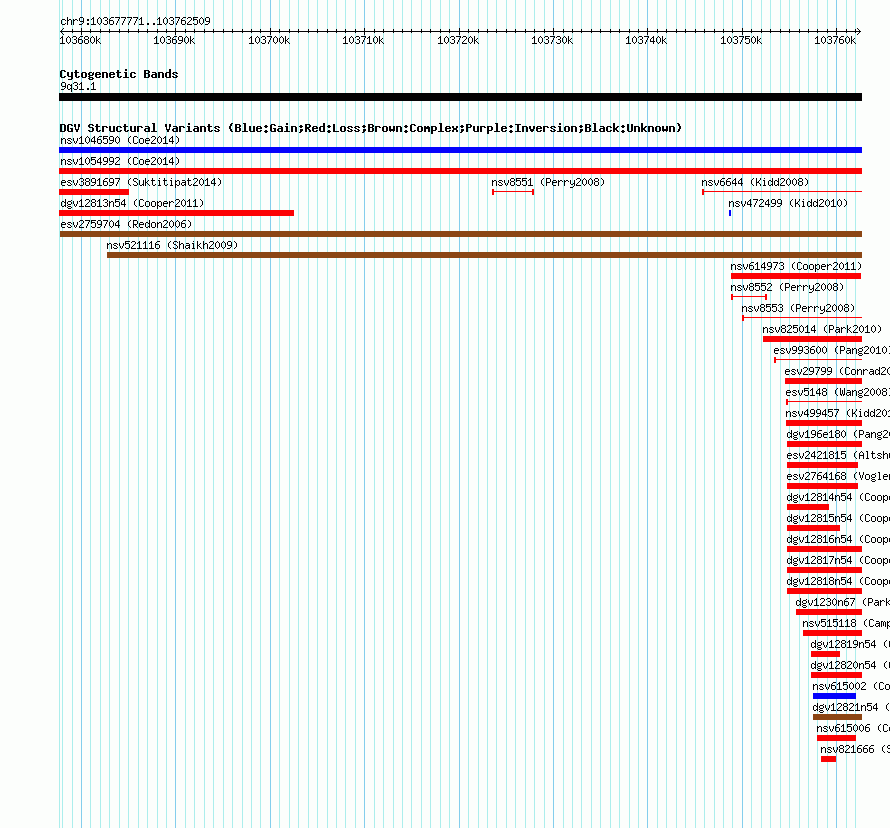Open the dgv12821n54 variant label
Screen dimensions: 890x828
(x=851, y=707)
